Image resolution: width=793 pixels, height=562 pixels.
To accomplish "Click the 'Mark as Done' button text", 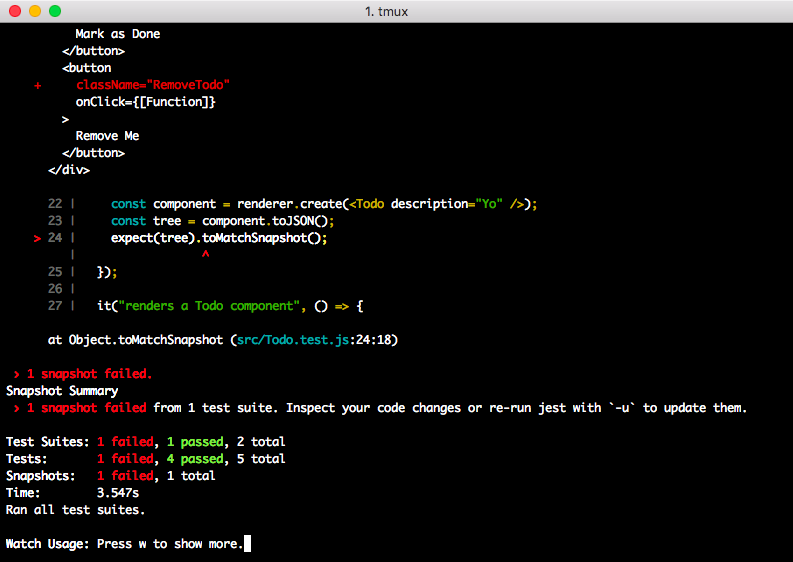I will pos(117,34).
